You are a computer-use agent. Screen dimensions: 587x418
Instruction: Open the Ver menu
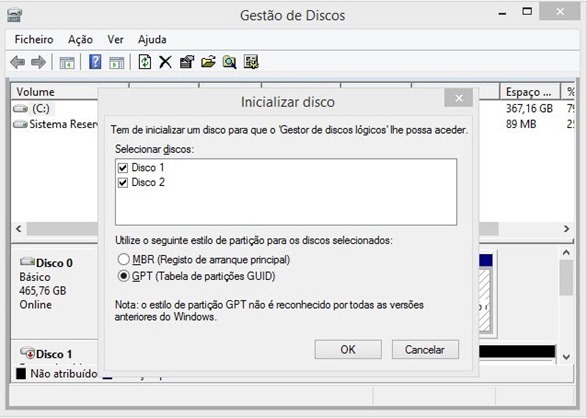tap(115, 40)
